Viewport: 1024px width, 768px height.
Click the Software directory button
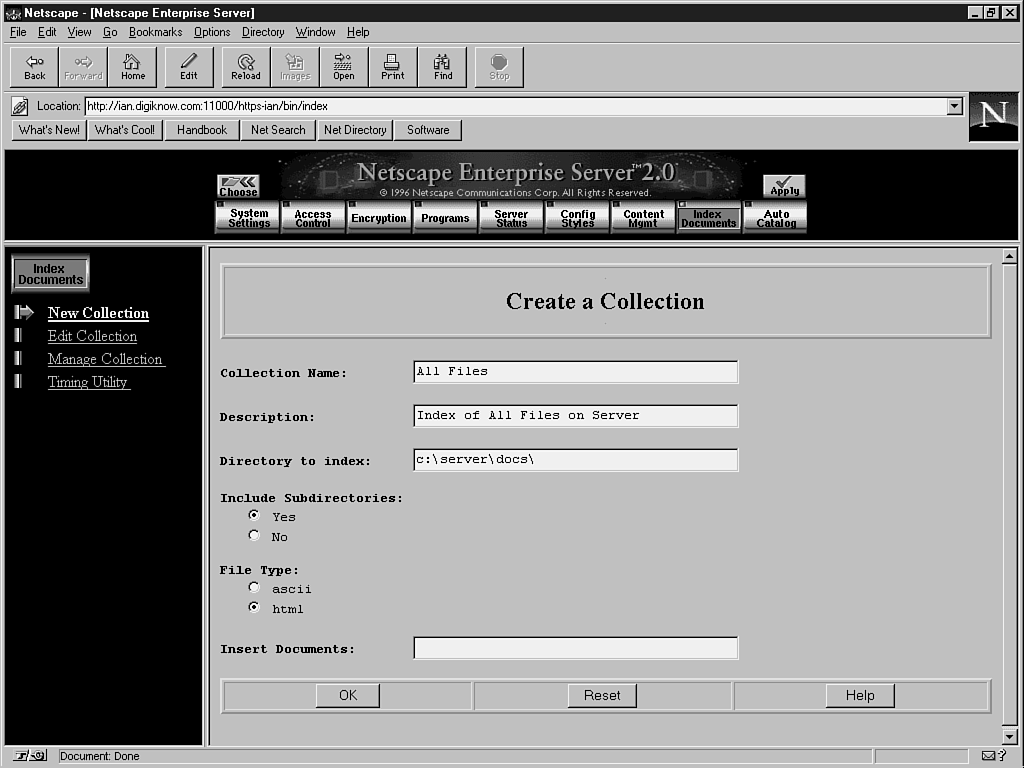coord(428,130)
